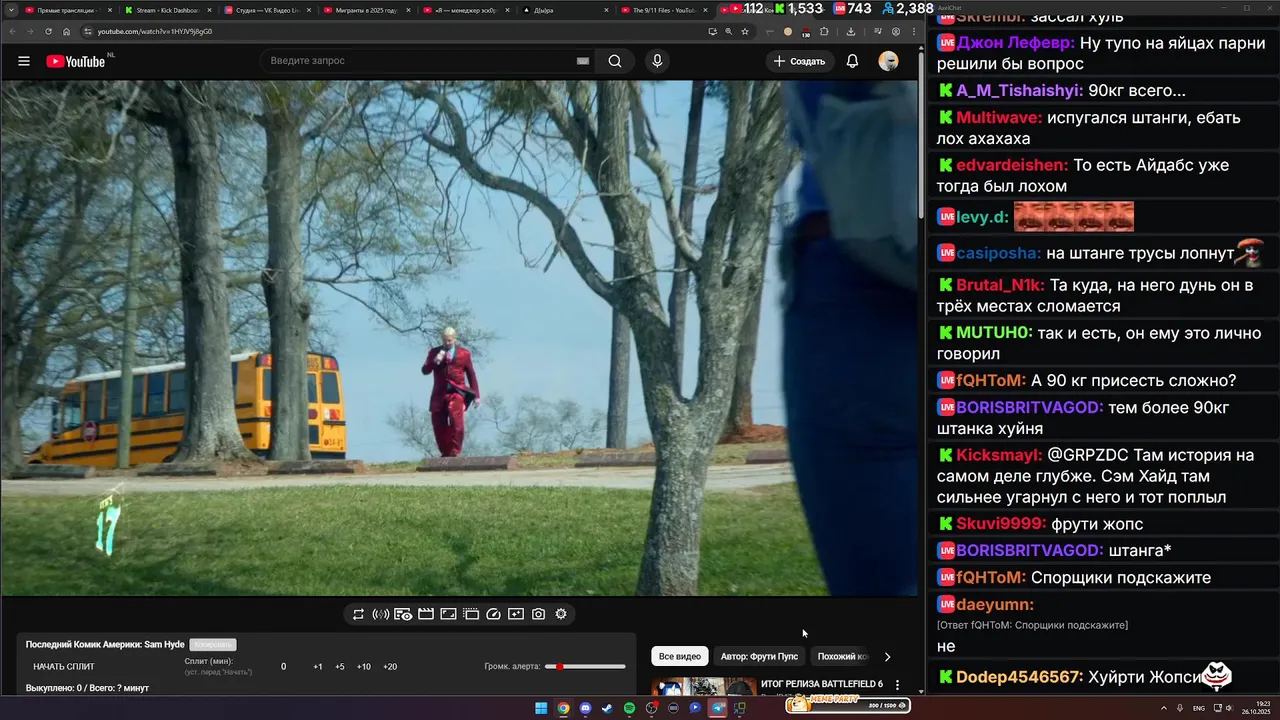Click Kicksmayl username in chat
Screen dimensions: 1280x720
999,455
